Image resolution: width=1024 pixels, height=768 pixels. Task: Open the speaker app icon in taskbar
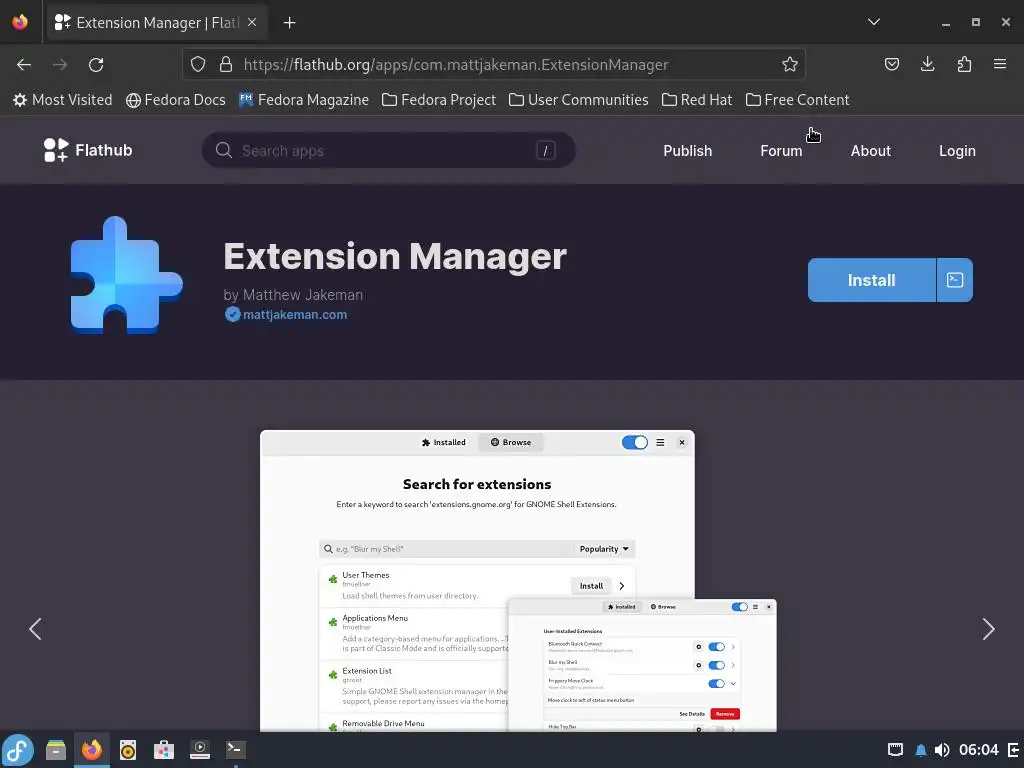128,750
